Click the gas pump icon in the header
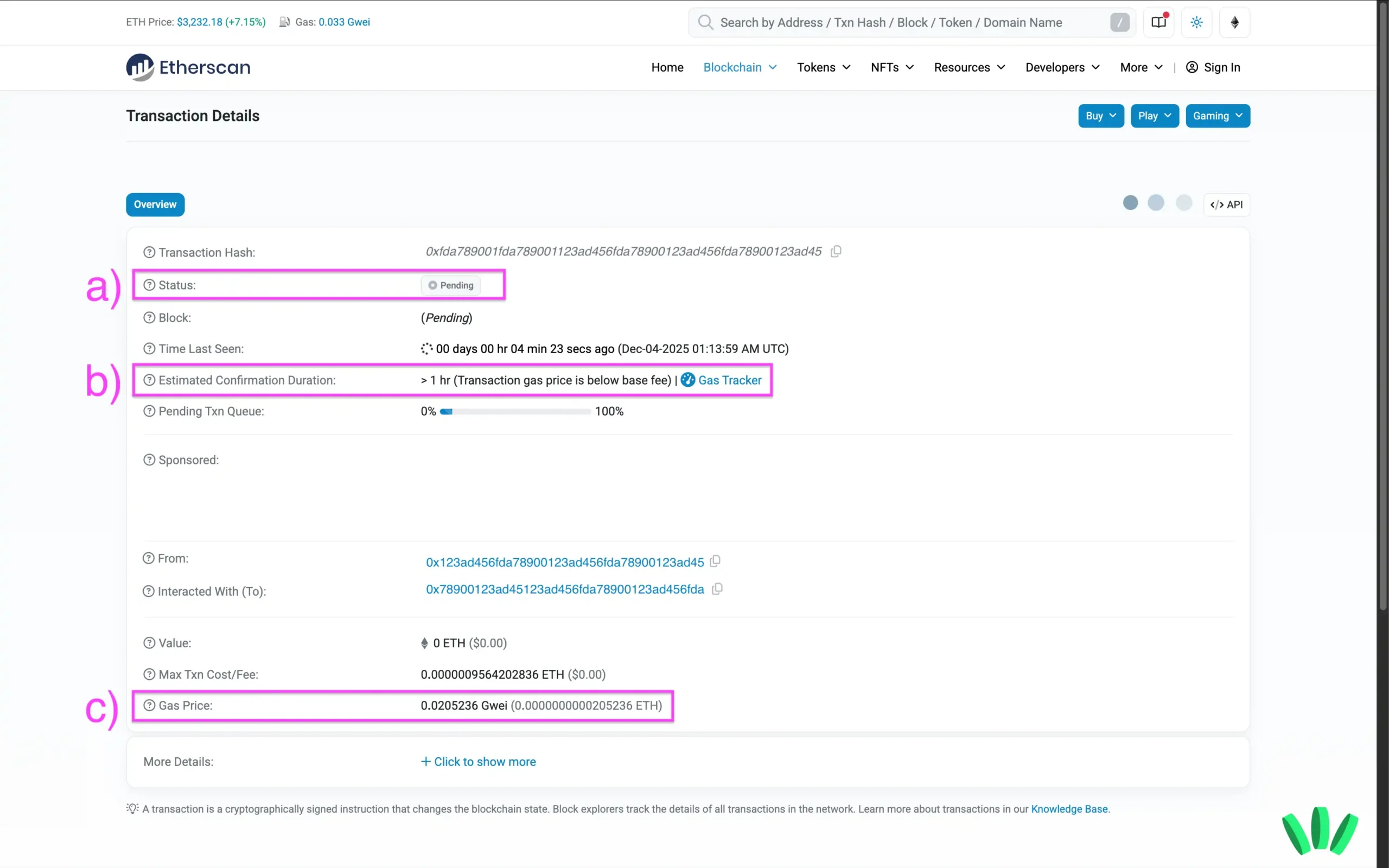Viewport: 1389px width, 868px height. point(284,22)
